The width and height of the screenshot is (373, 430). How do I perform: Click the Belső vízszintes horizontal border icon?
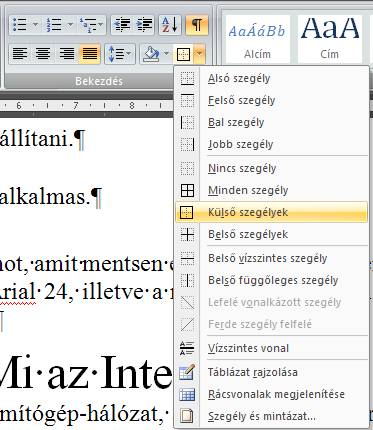[187, 259]
